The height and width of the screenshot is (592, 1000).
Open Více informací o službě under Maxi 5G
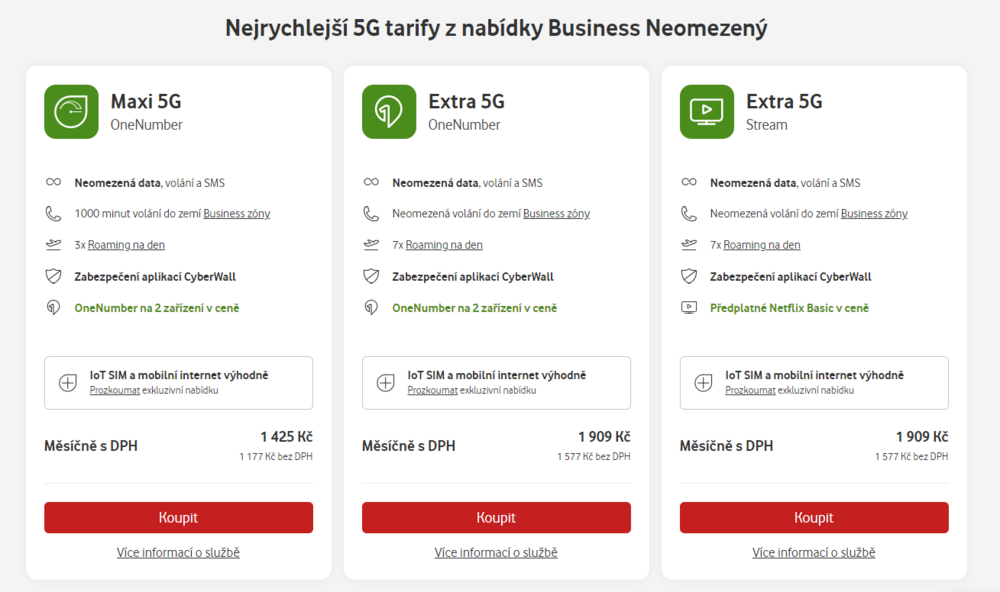(178, 552)
